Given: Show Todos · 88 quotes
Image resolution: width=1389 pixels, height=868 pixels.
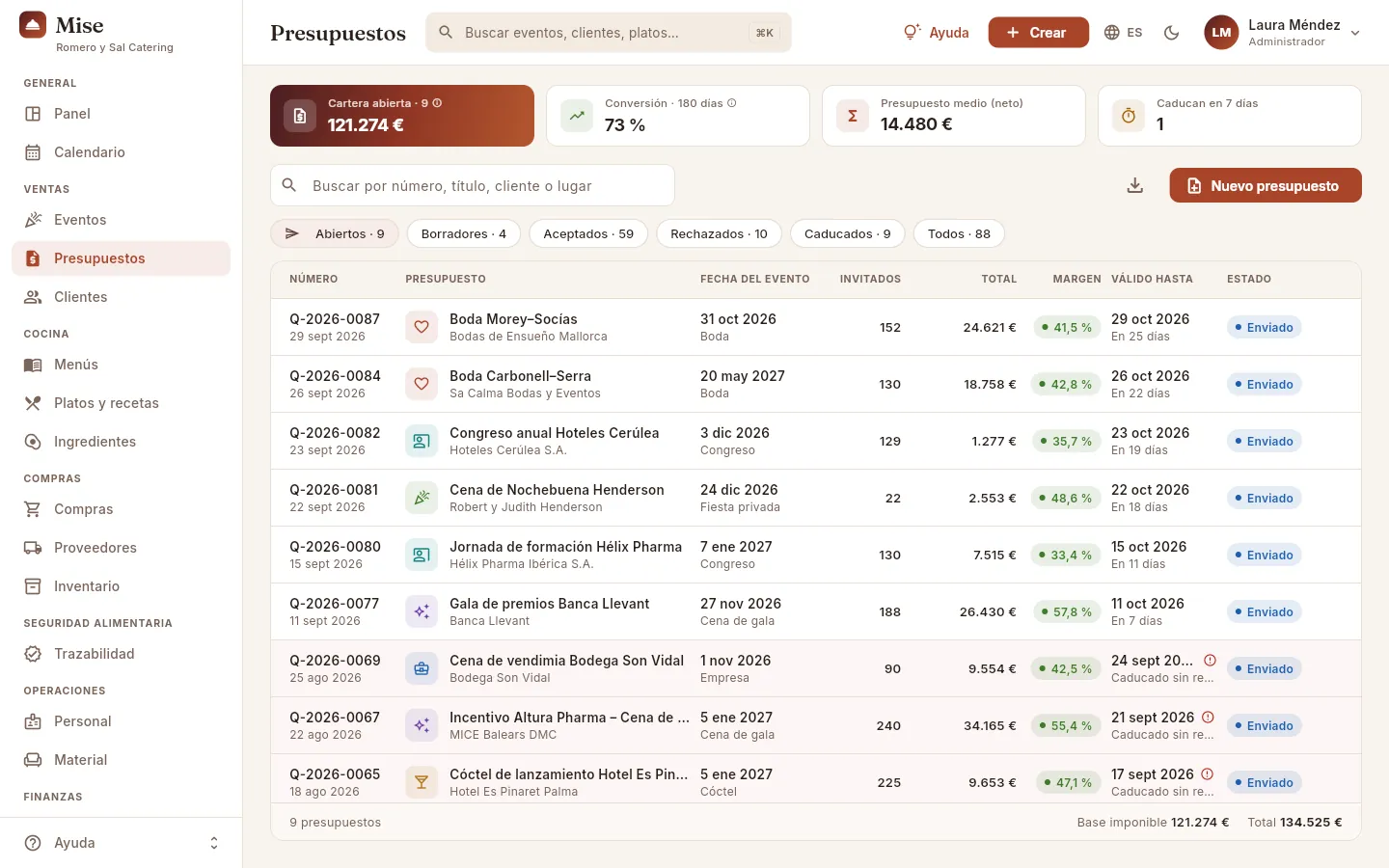Looking at the screenshot, I should click(x=959, y=233).
